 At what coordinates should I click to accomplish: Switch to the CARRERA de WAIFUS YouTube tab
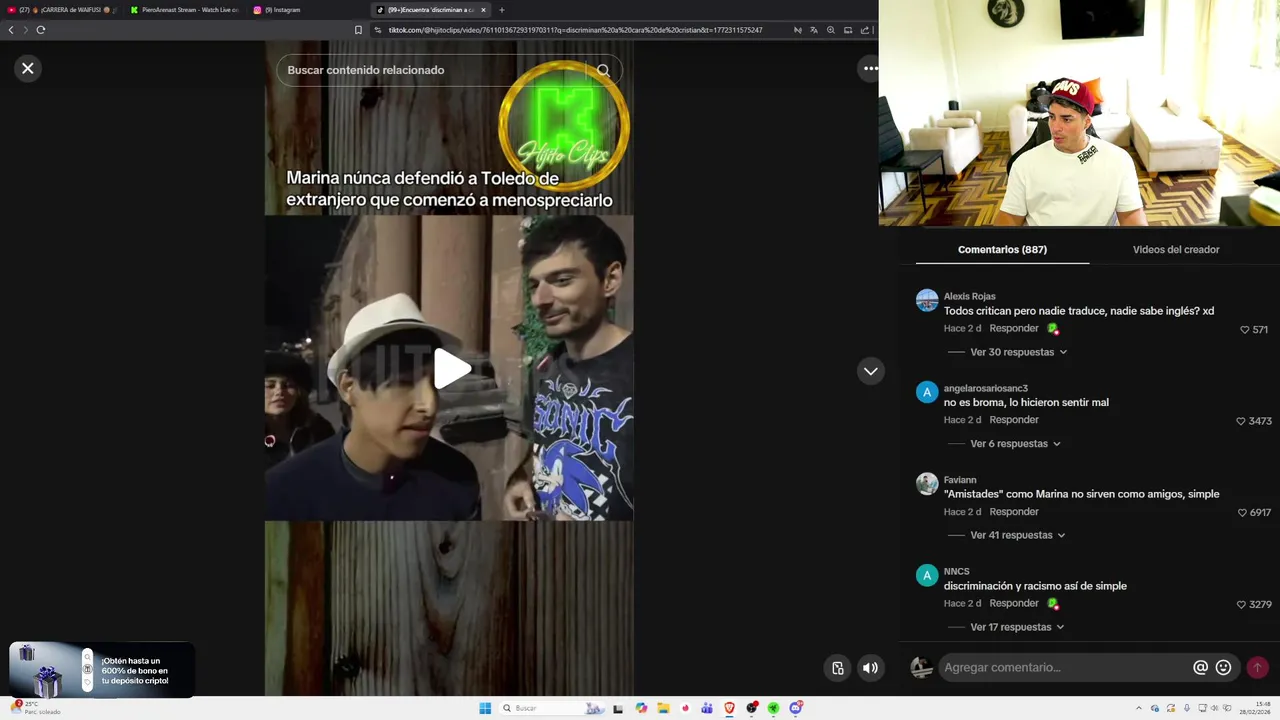click(62, 10)
